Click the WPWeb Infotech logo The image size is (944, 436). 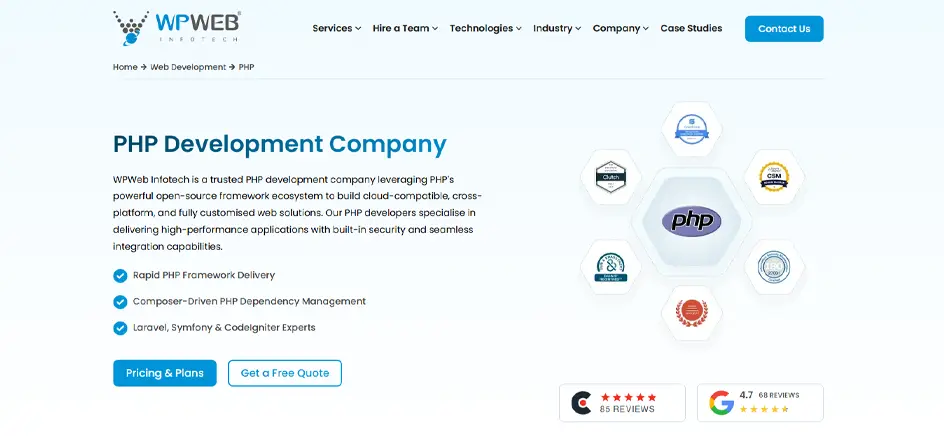(177, 28)
